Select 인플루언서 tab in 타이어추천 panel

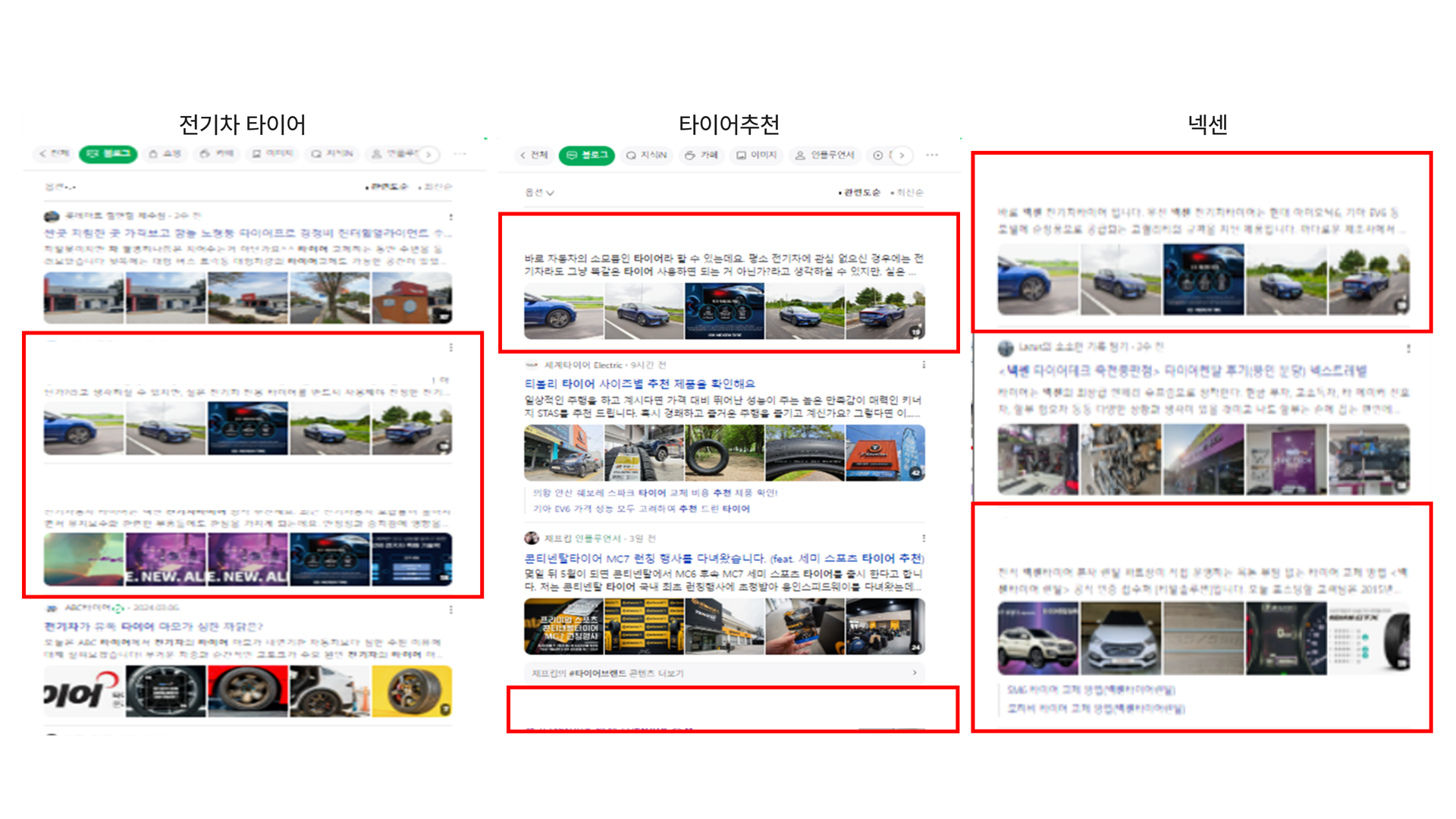pyautogui.click(x=824, y=155)
